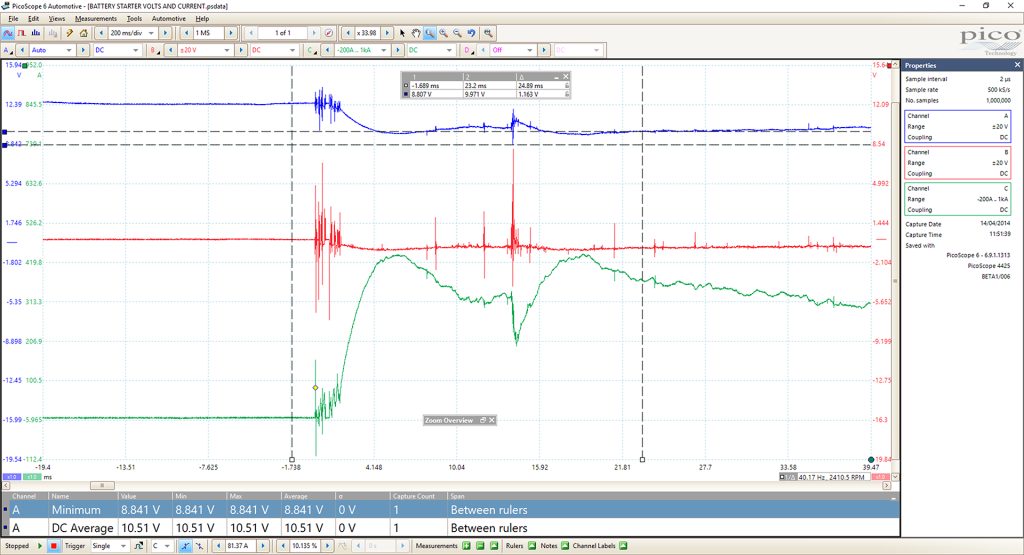
Task: Open the Measurements menu
Action: click(x=95, y=18)
